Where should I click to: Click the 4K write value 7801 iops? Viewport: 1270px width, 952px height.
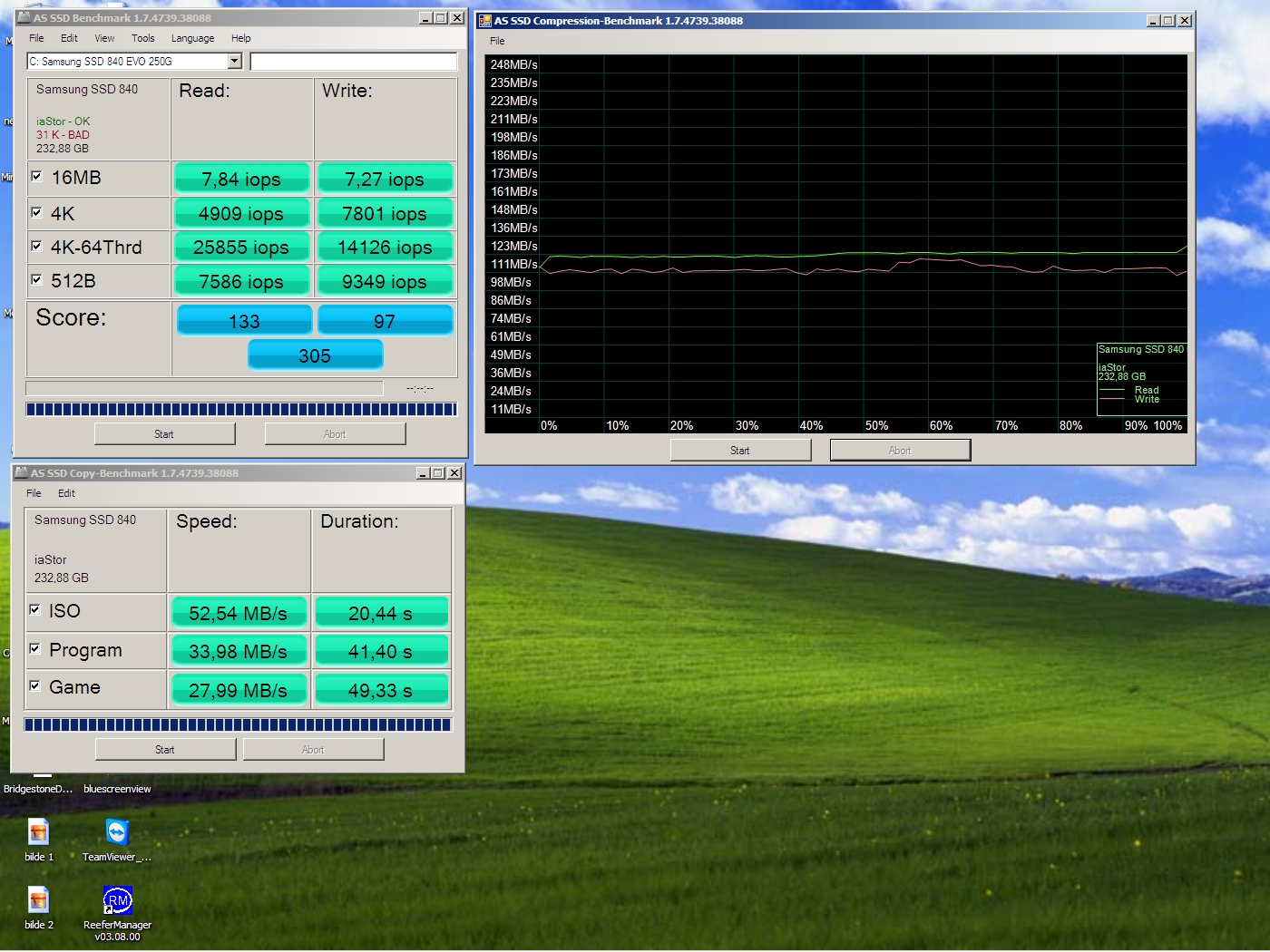[x=385, y=213]
